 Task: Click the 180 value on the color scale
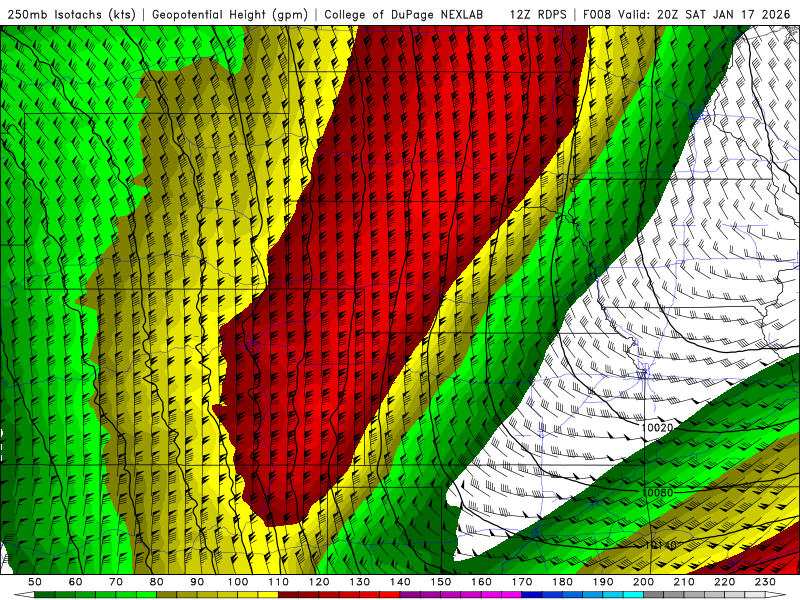point(562,582)
